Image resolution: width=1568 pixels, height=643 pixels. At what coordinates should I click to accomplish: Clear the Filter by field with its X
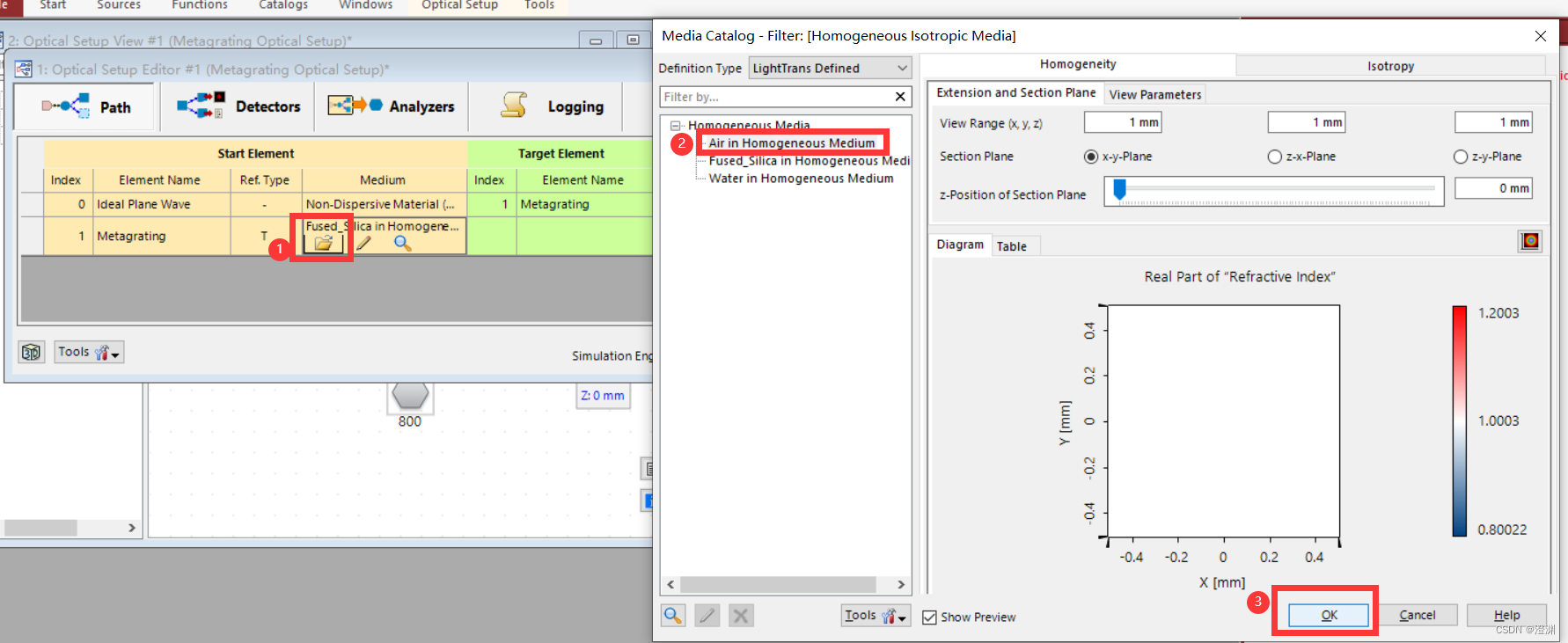[x=900, y=97]
